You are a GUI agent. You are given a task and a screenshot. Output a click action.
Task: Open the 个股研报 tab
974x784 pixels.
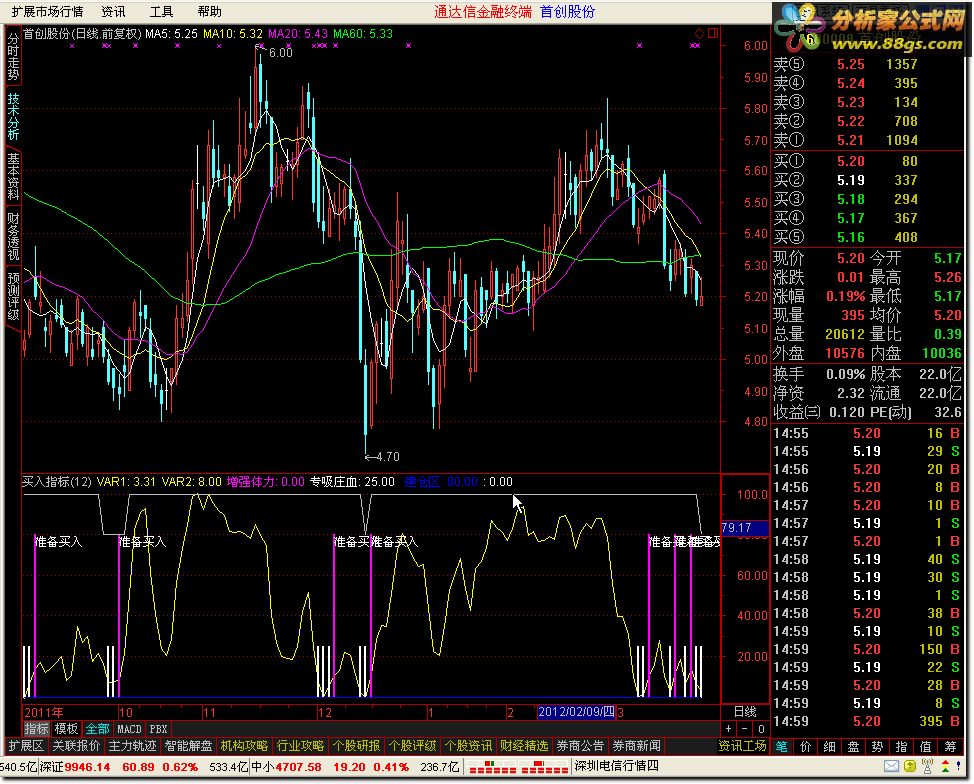tap(356, 745)
